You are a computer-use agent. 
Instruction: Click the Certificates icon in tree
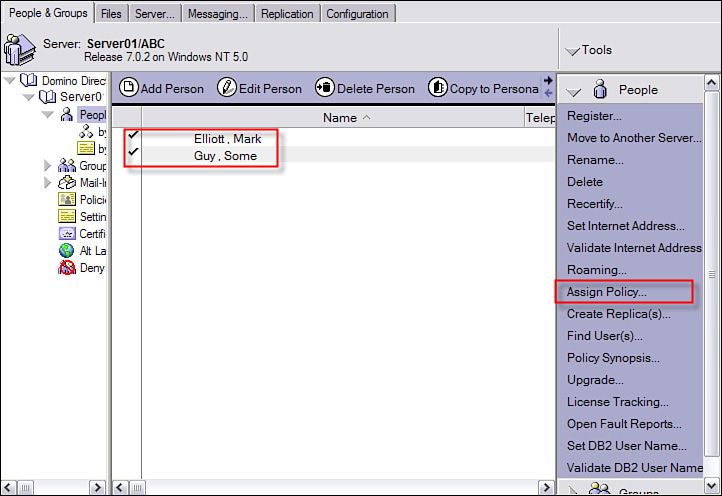[67, 233]
